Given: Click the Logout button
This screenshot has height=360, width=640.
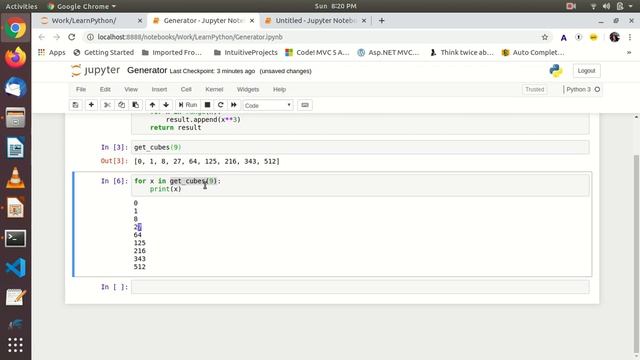Looking at the screenshot, I should pyautogui.click(x=587, y=71).
